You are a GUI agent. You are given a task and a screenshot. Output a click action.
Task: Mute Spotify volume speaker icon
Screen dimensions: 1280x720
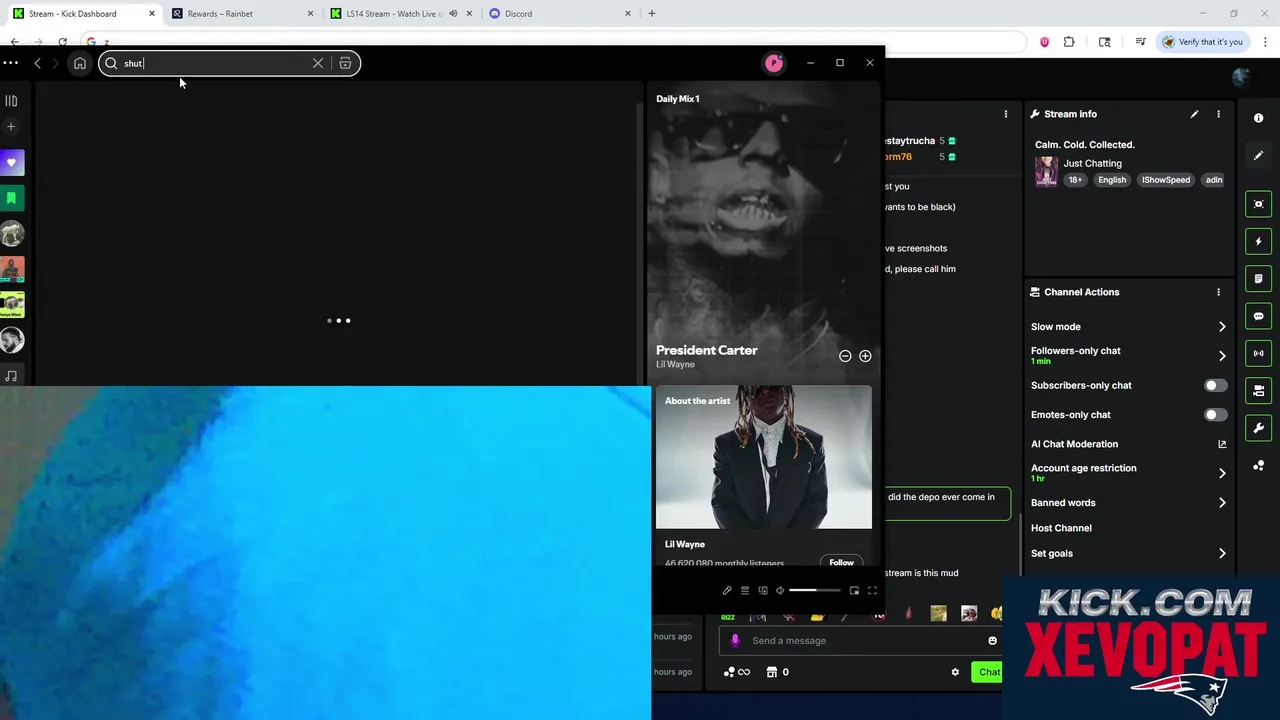780,590
